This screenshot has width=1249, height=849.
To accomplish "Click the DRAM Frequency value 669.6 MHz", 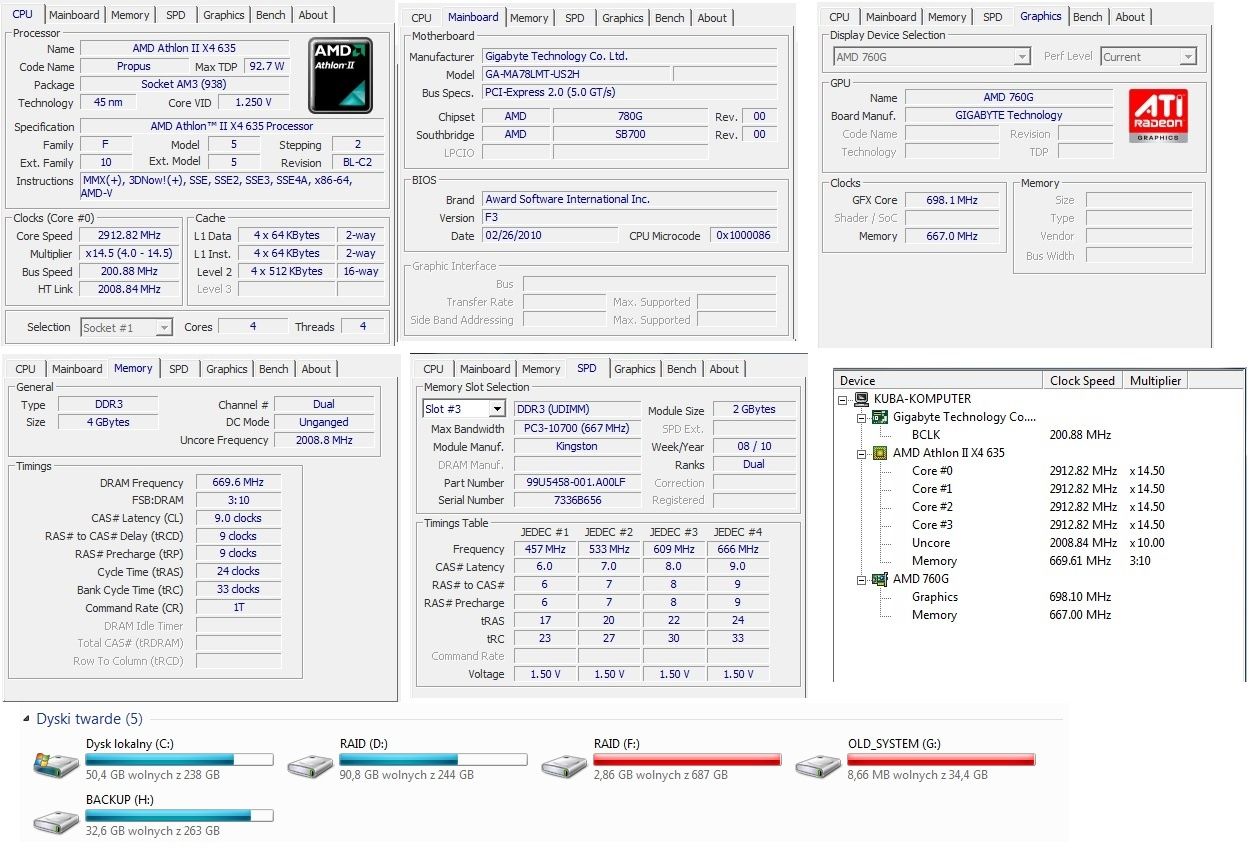I will [x=238, y=483].
